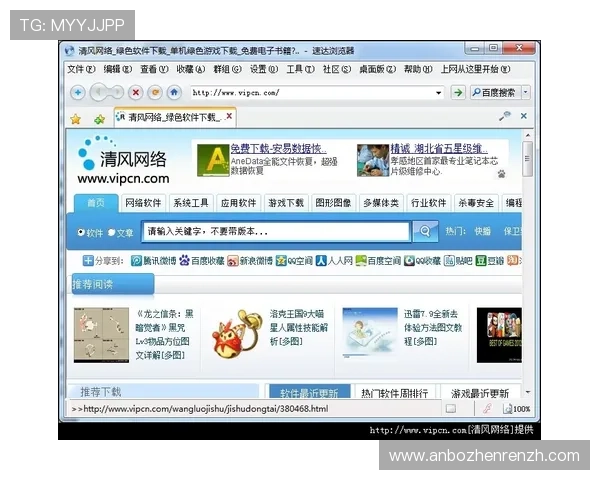Viewport: 600px width, 480px height.
Task: Share to 腾讯微博 icon
Action: pos(136,261)
